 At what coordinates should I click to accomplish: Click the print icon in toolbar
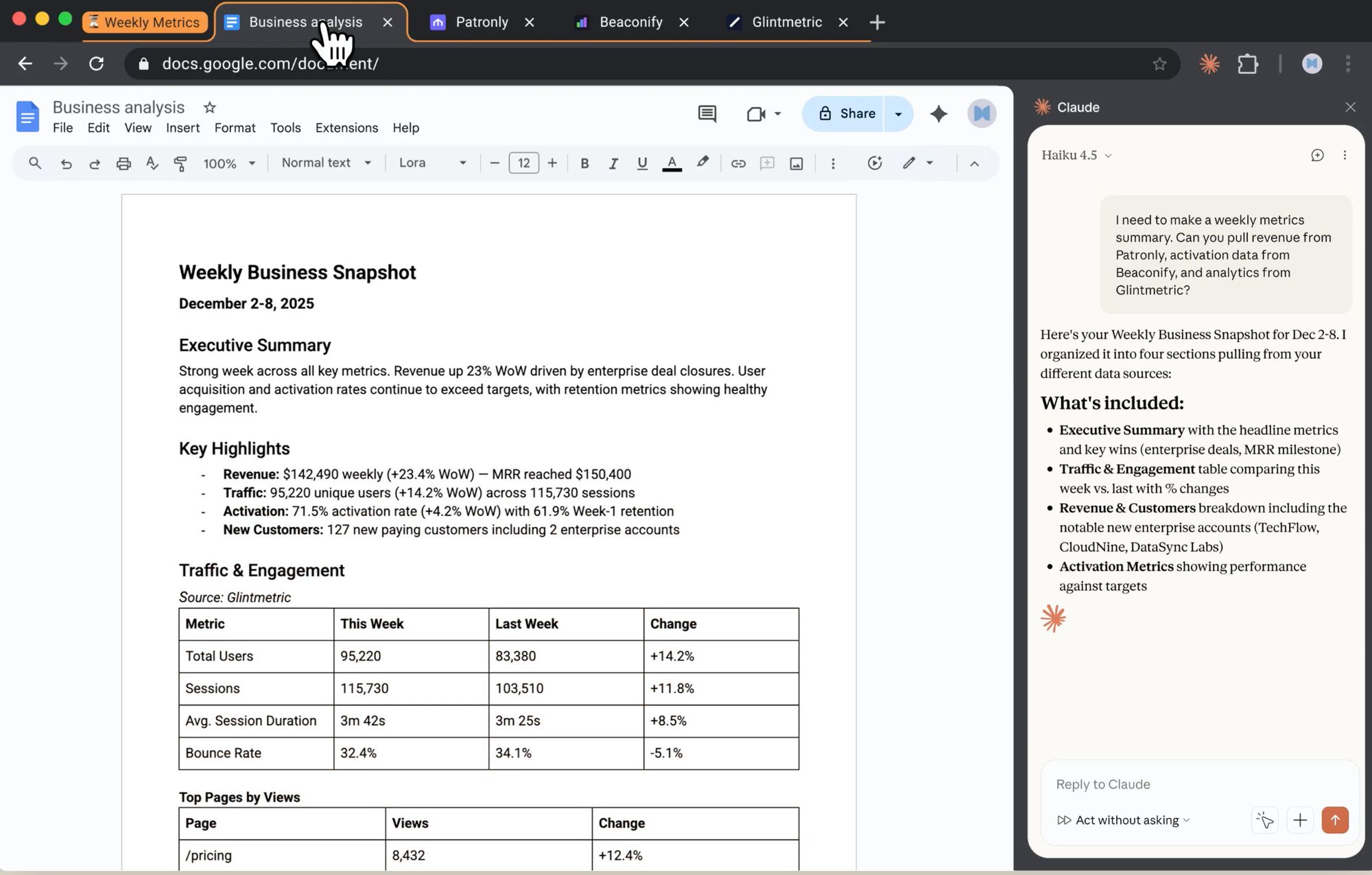point(123,163)
